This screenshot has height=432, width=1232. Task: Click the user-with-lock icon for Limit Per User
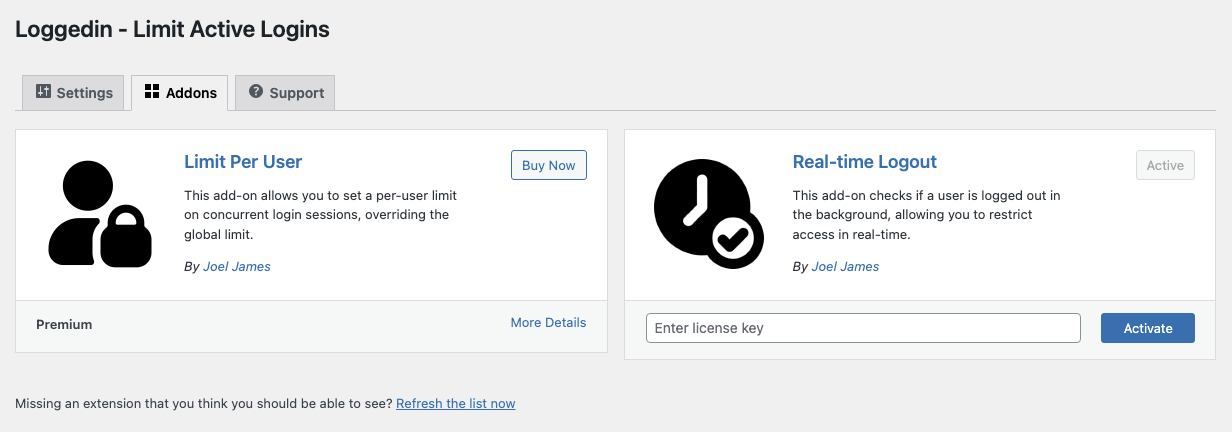[100, 214]
